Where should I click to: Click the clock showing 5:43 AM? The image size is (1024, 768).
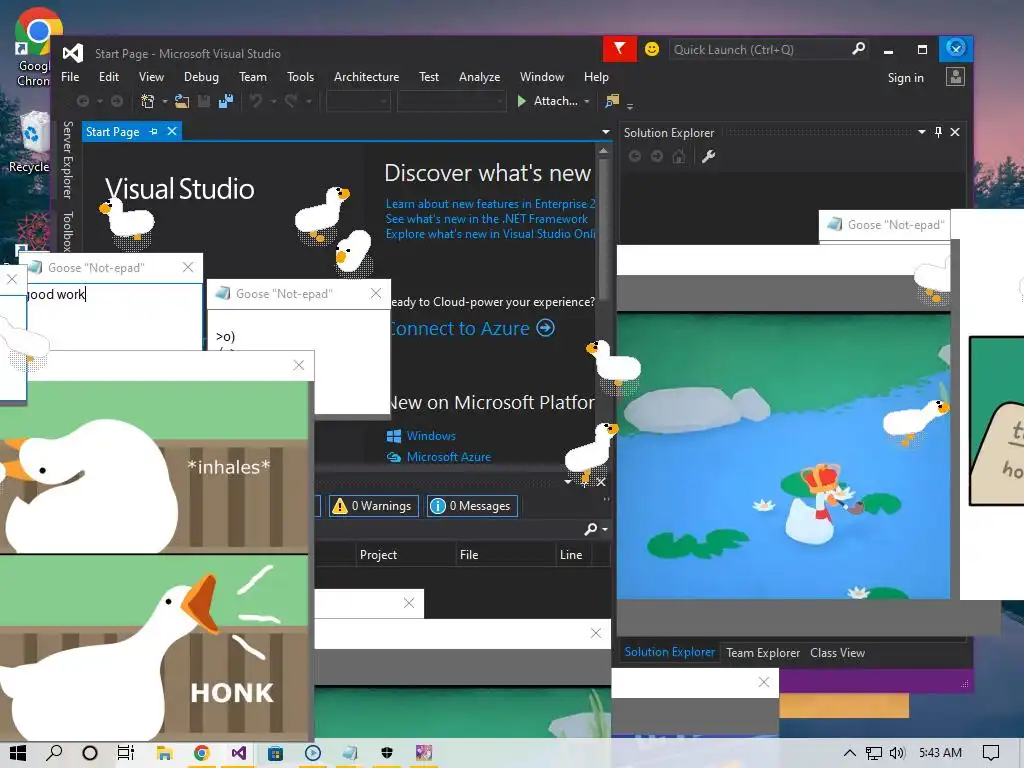(940, 753)
